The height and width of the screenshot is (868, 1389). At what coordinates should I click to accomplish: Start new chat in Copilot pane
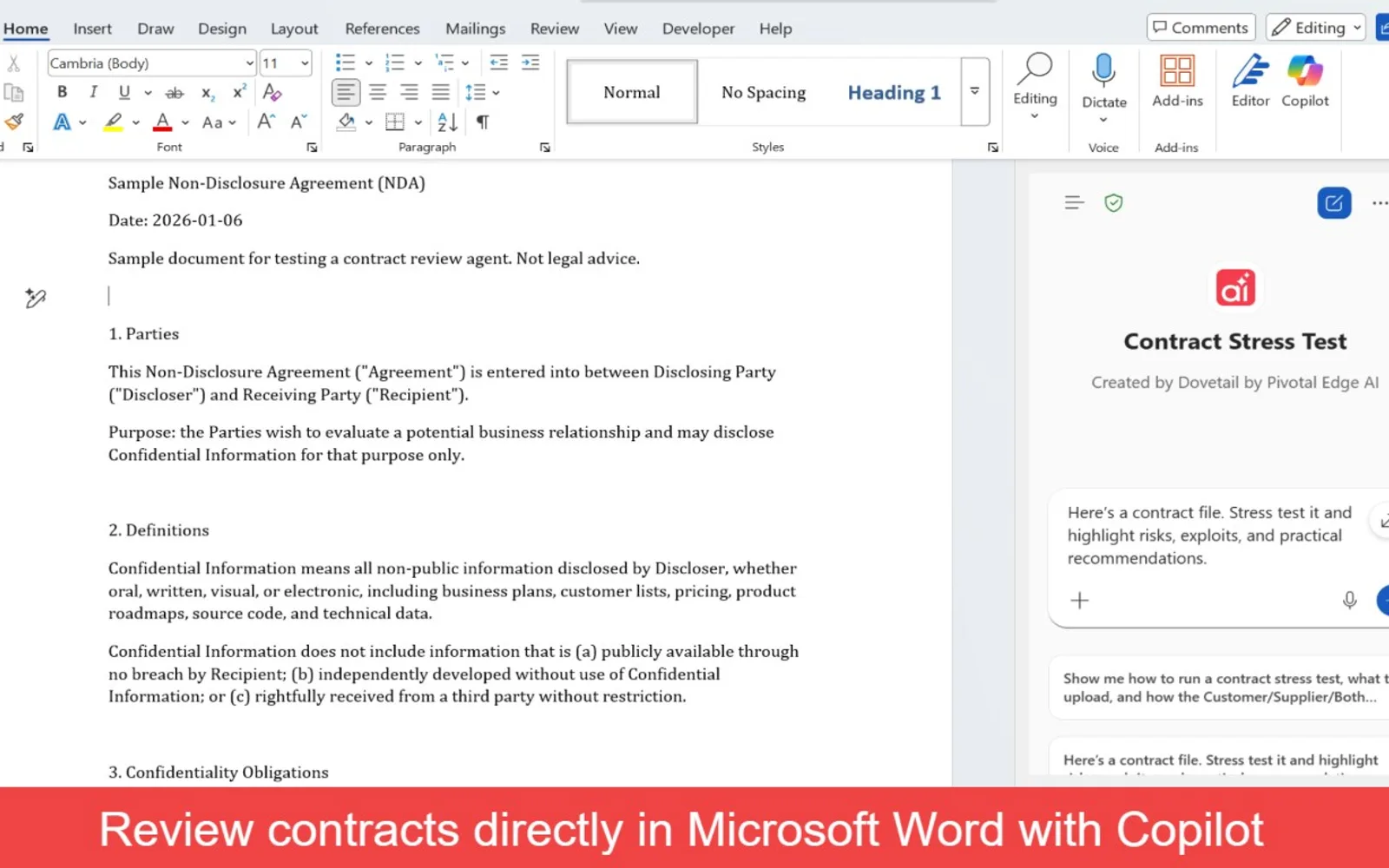(1334, 203)
